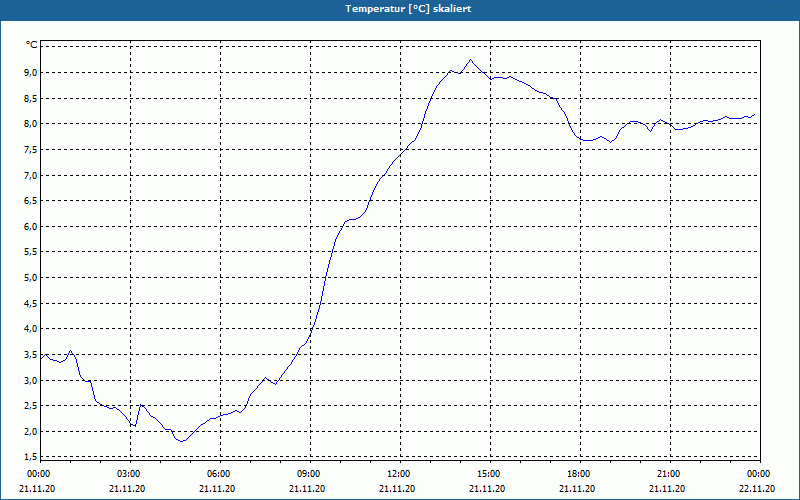Select the '21.11.20' date under 06:00
The image size is (800, 500).
coord(217,489)
